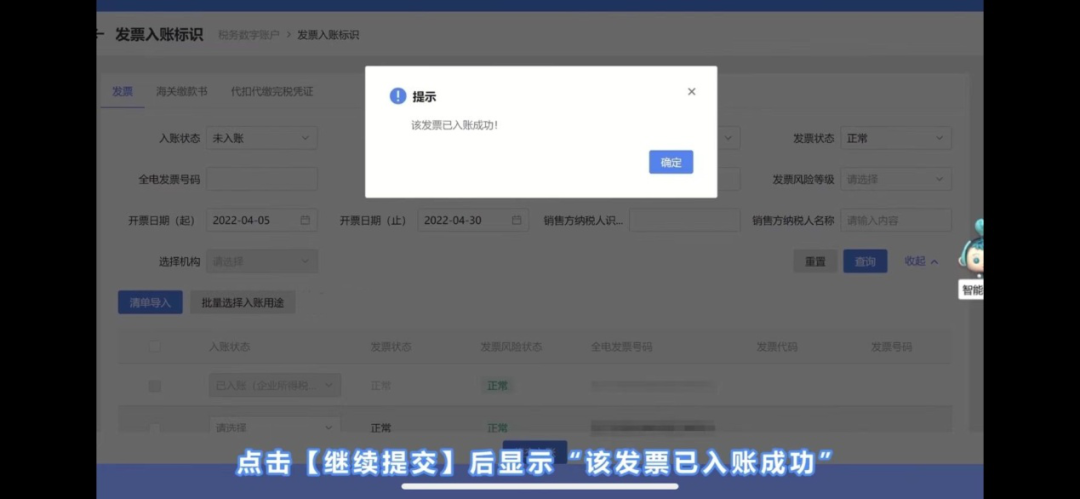Click the 清单导入 button
This screenshot has height=499, width=1080.
pos(150,303)
